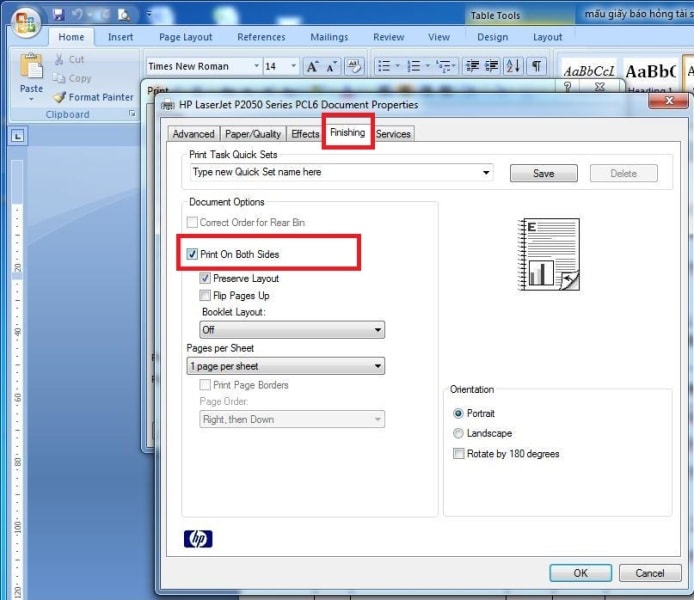Open the Table Tools Layout tab
694x600 pixels.
[x=547, y=37]
